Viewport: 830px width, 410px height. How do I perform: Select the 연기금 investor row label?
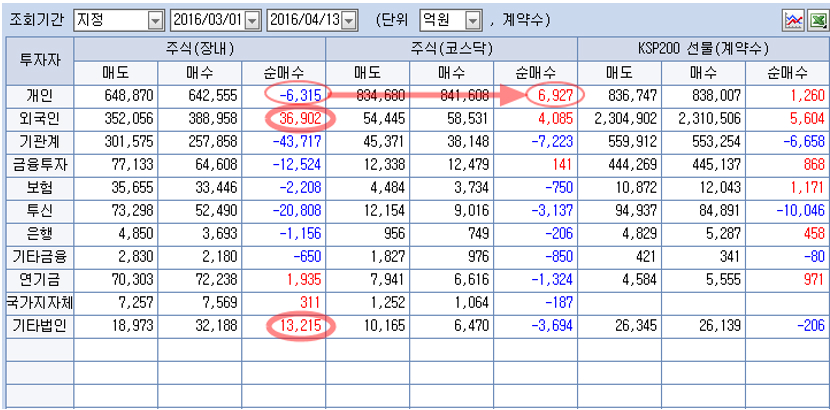click(40, 279)
